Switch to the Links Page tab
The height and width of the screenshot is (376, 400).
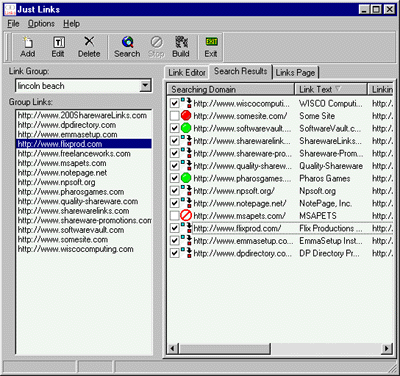295,73
